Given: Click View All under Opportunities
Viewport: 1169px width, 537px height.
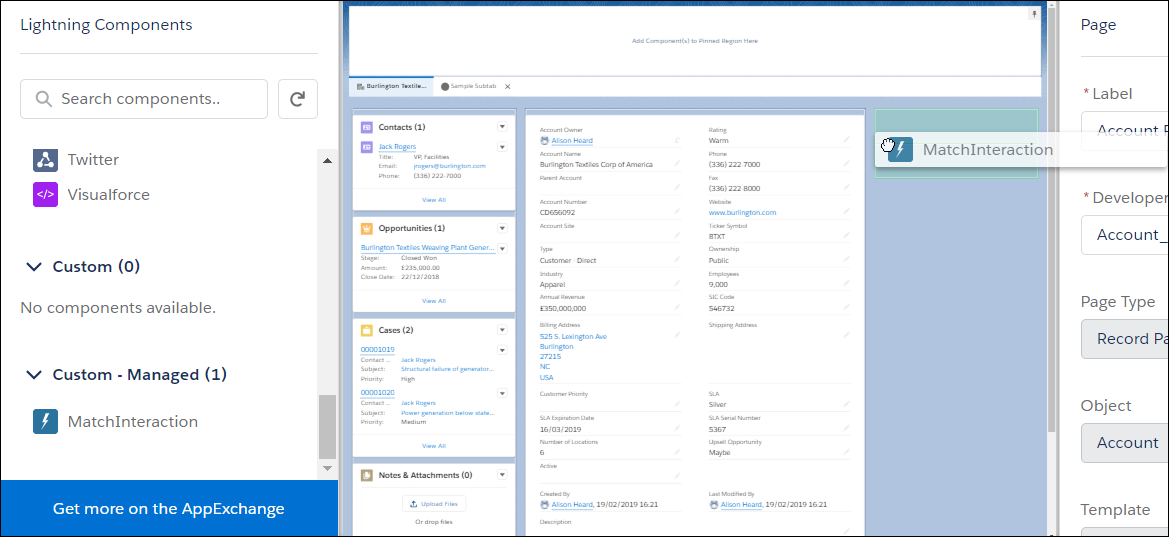Looking at the screenshot, I should pyautogui.click(x=434, y=301).
